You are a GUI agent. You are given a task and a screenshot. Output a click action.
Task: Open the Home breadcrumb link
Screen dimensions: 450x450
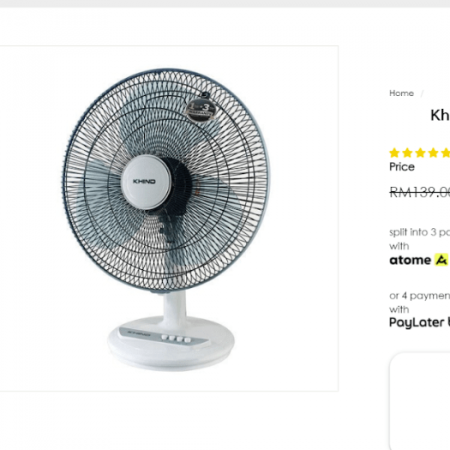(401, 93)
